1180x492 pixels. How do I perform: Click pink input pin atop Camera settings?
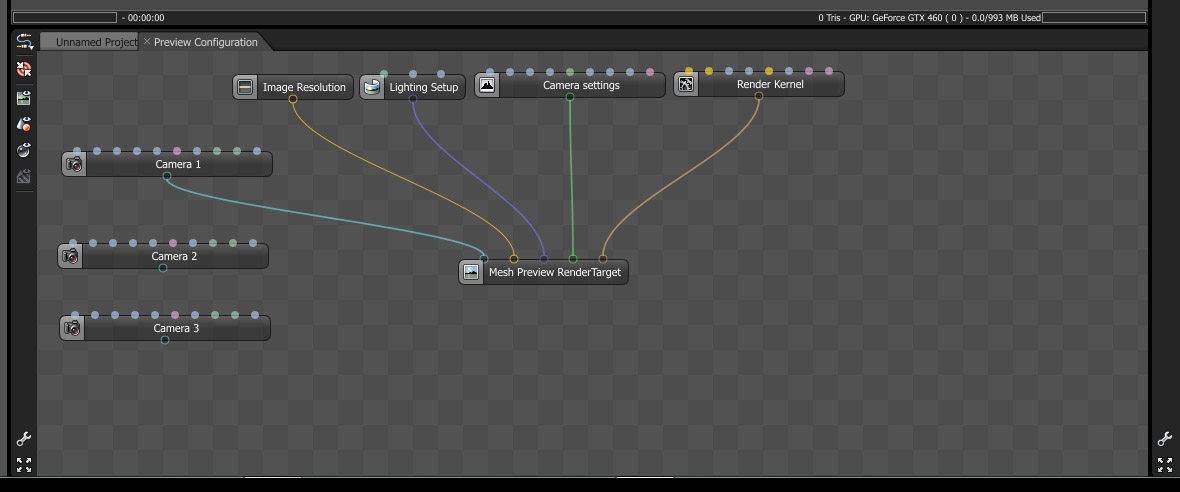coord(650,72)
